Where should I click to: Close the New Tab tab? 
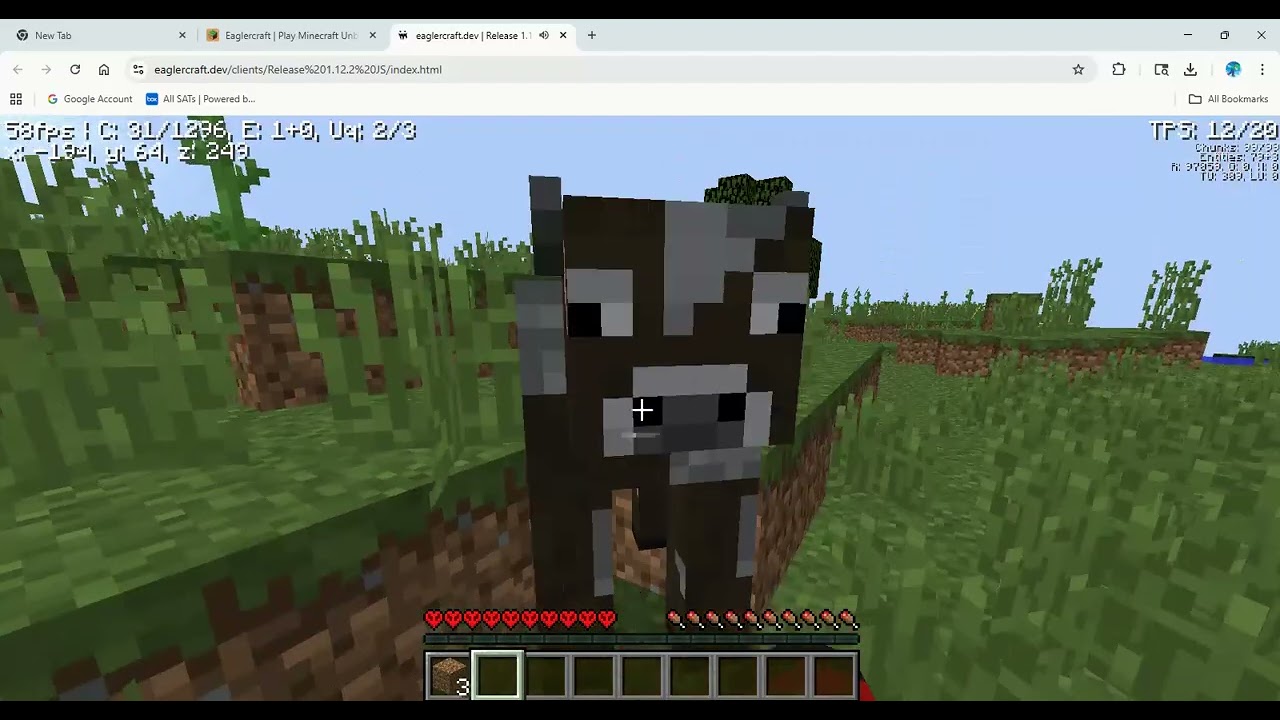click(x=182, y=35)
